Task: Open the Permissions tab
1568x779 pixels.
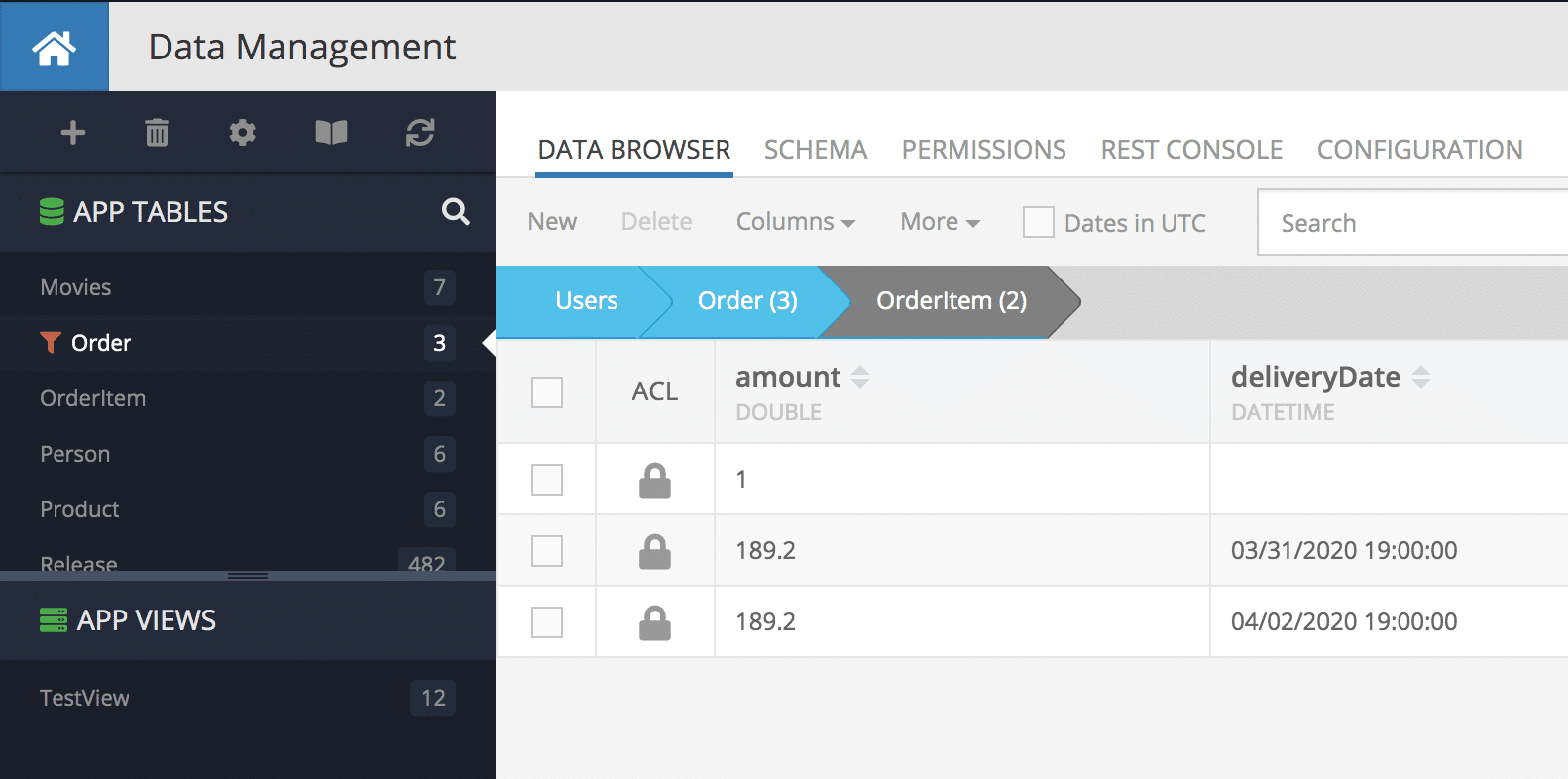Action: (983, 150)
